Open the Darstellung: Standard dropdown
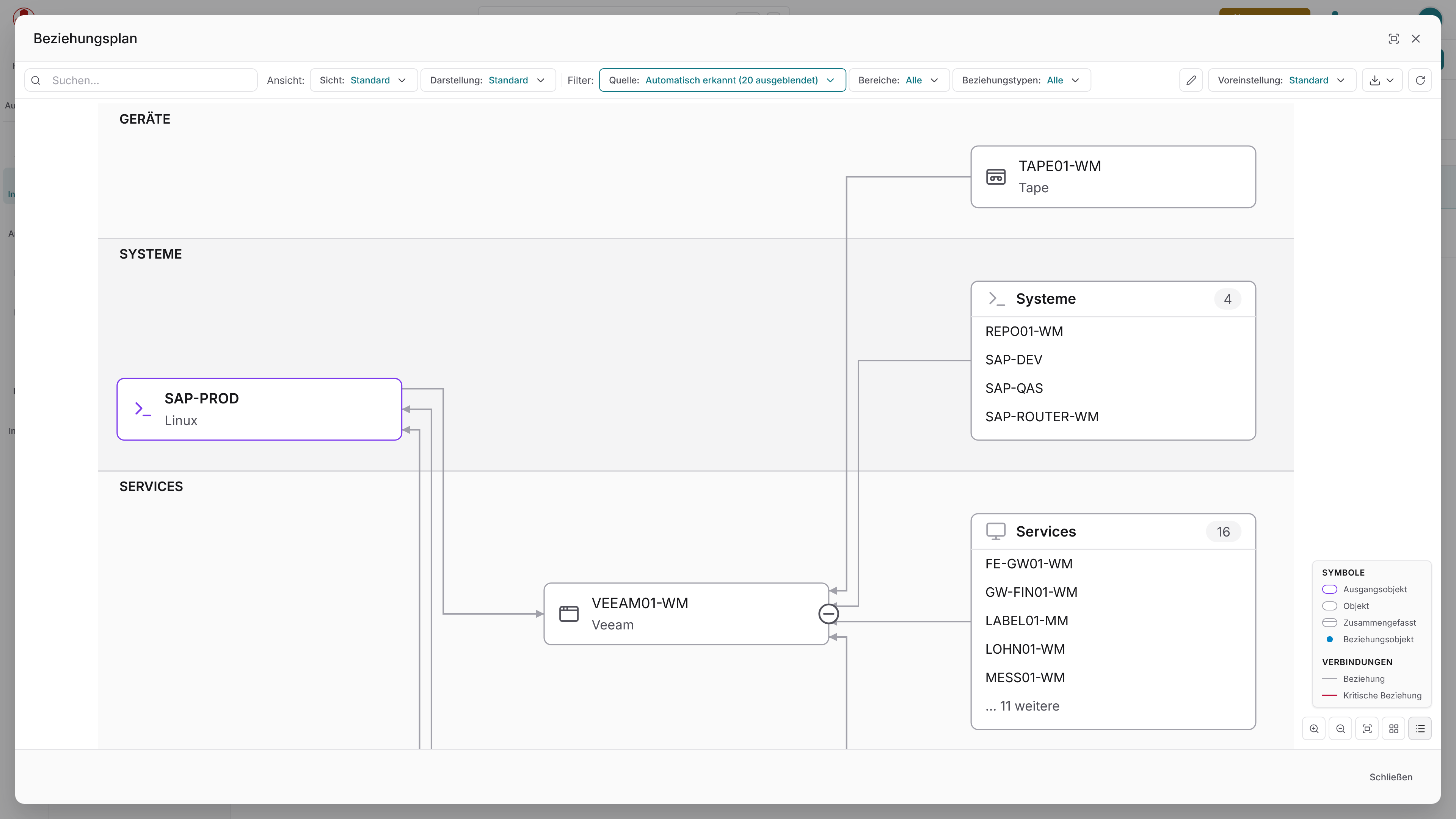 pyautogui.click(x=488, y=80)
